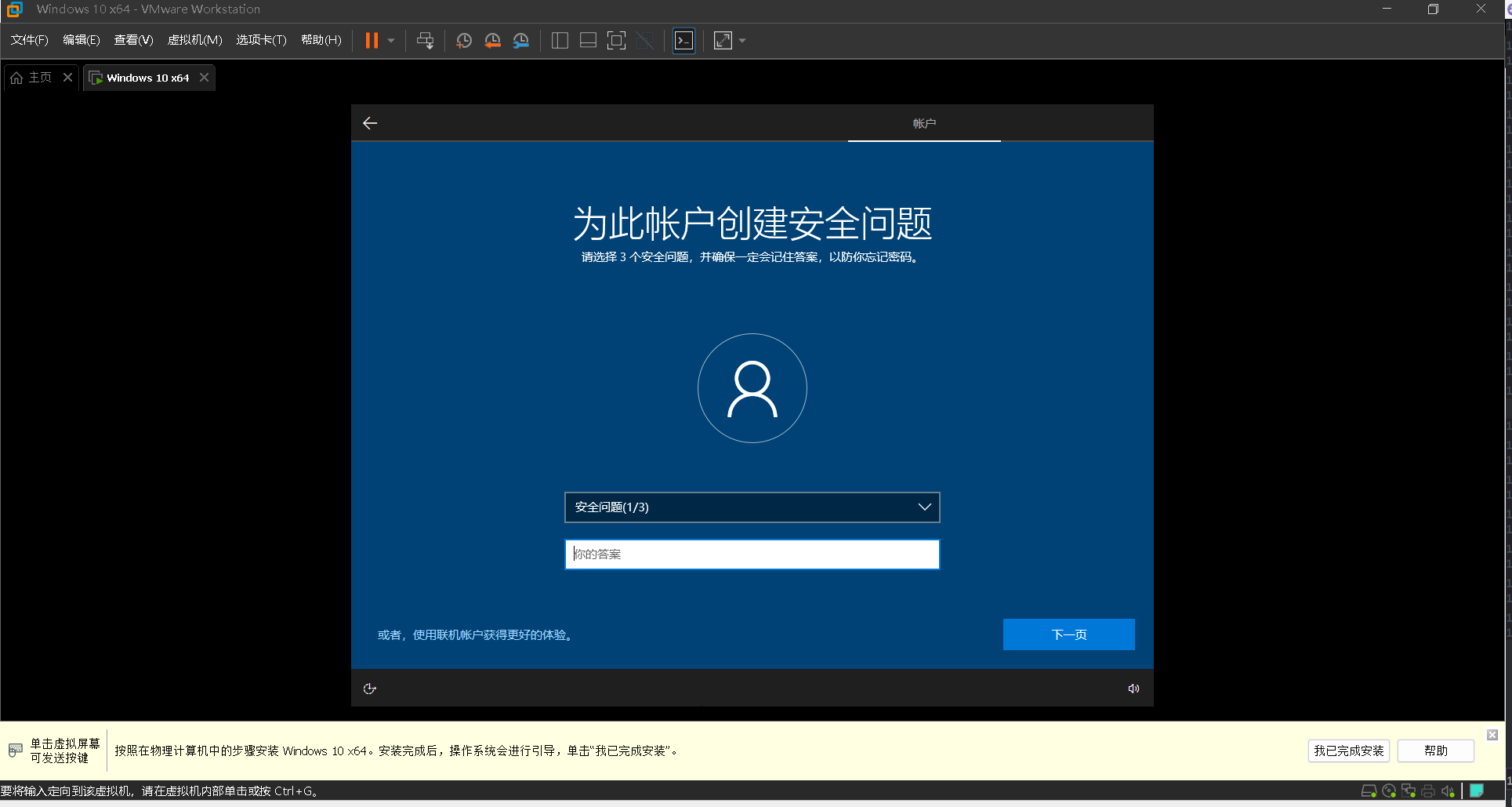Click the teal message log note icon

click(1477, 791)
